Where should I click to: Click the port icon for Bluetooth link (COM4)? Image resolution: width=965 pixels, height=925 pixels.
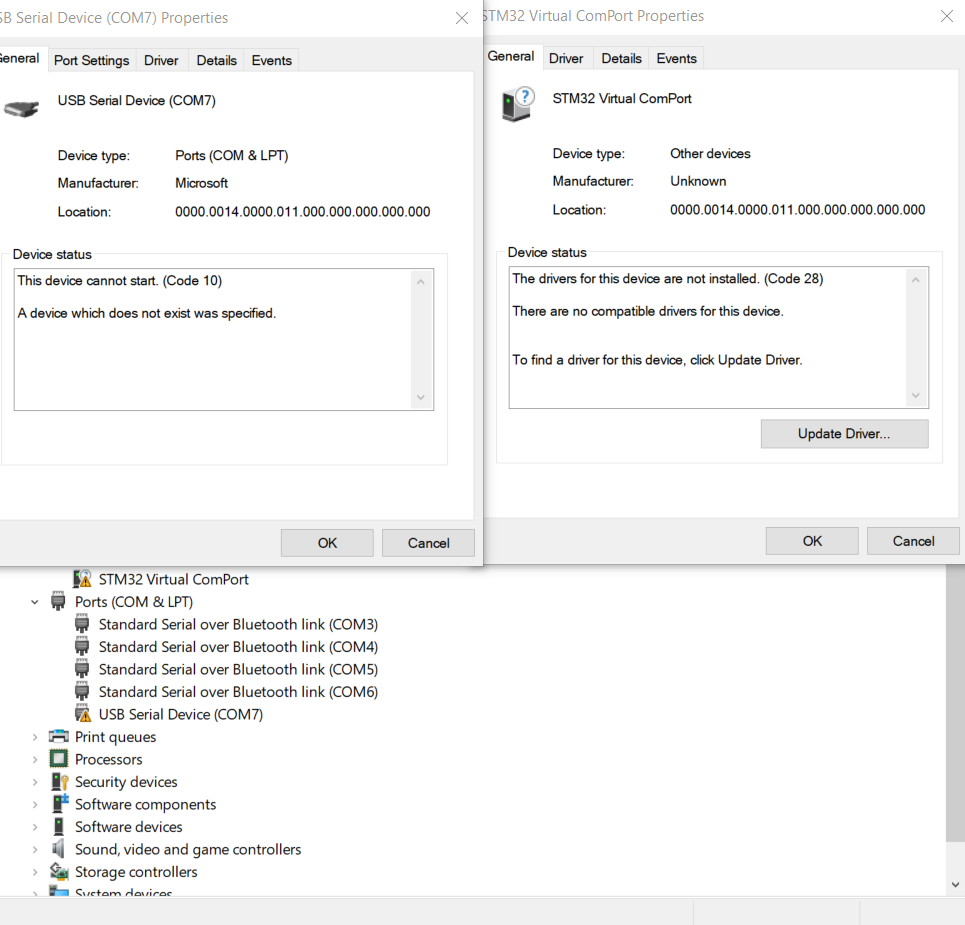(x=82, y=647)
